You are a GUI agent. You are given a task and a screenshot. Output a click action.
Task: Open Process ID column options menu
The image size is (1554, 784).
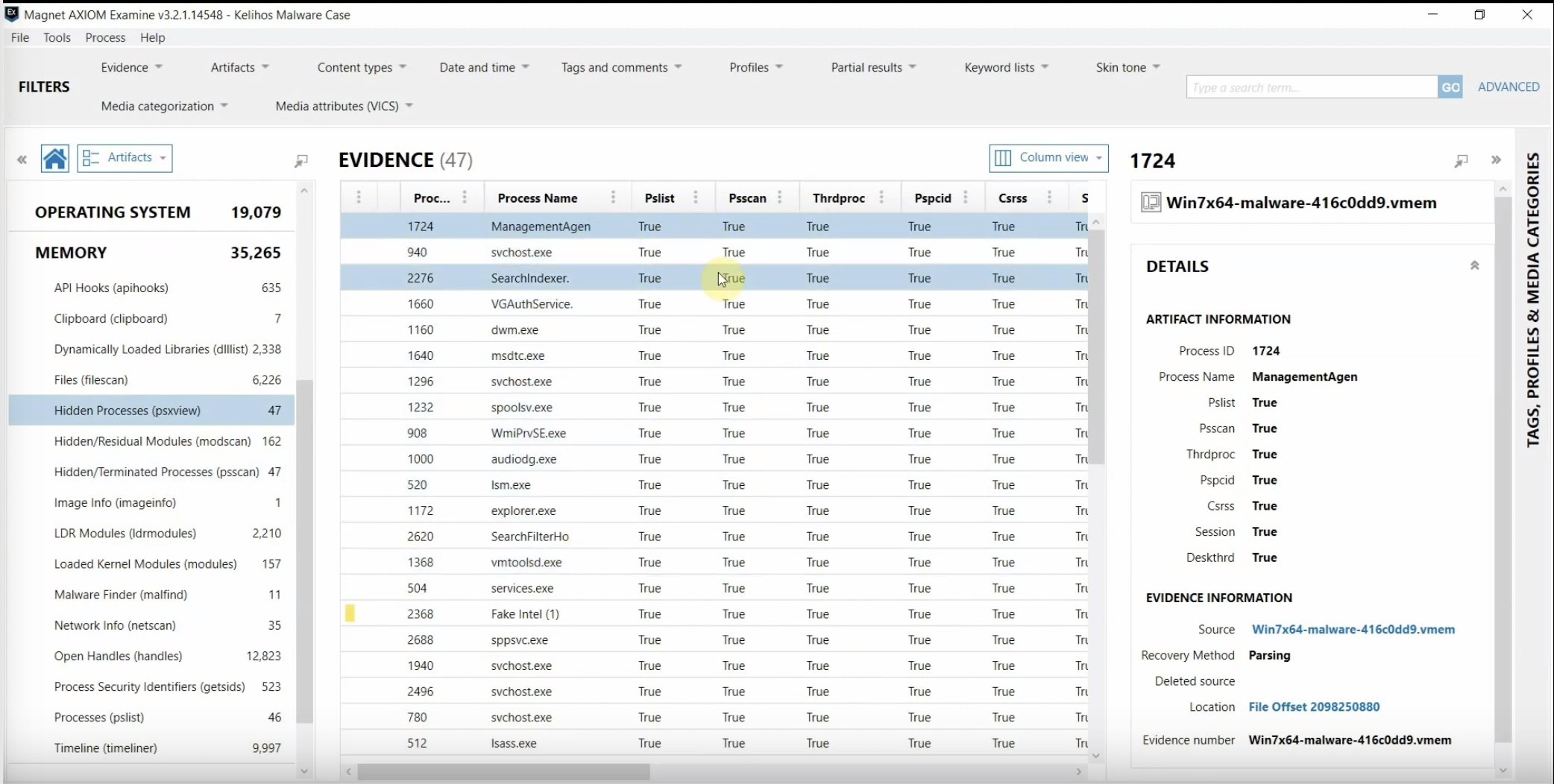tap(465, 197)
